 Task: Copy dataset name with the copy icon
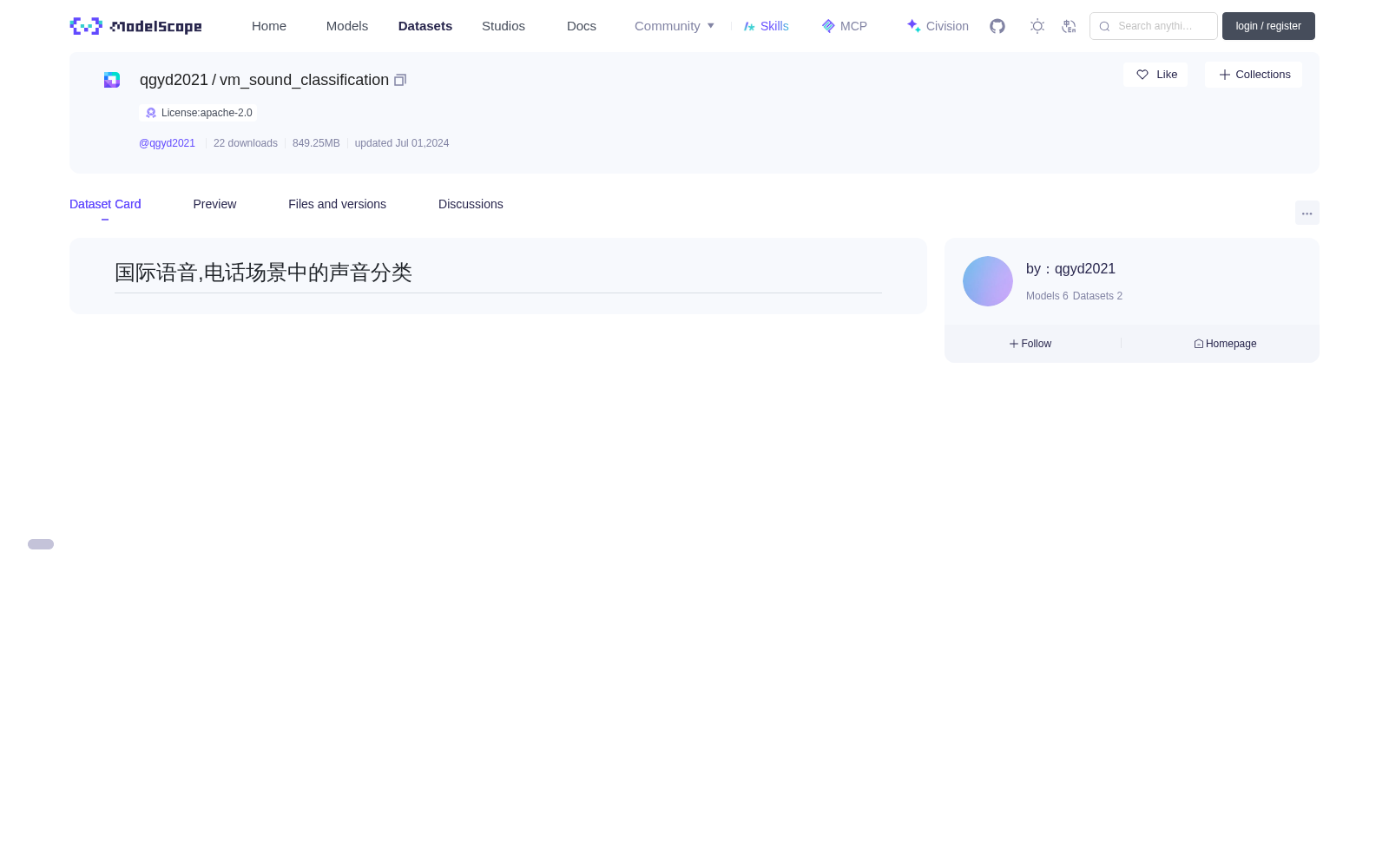(400, 80)
